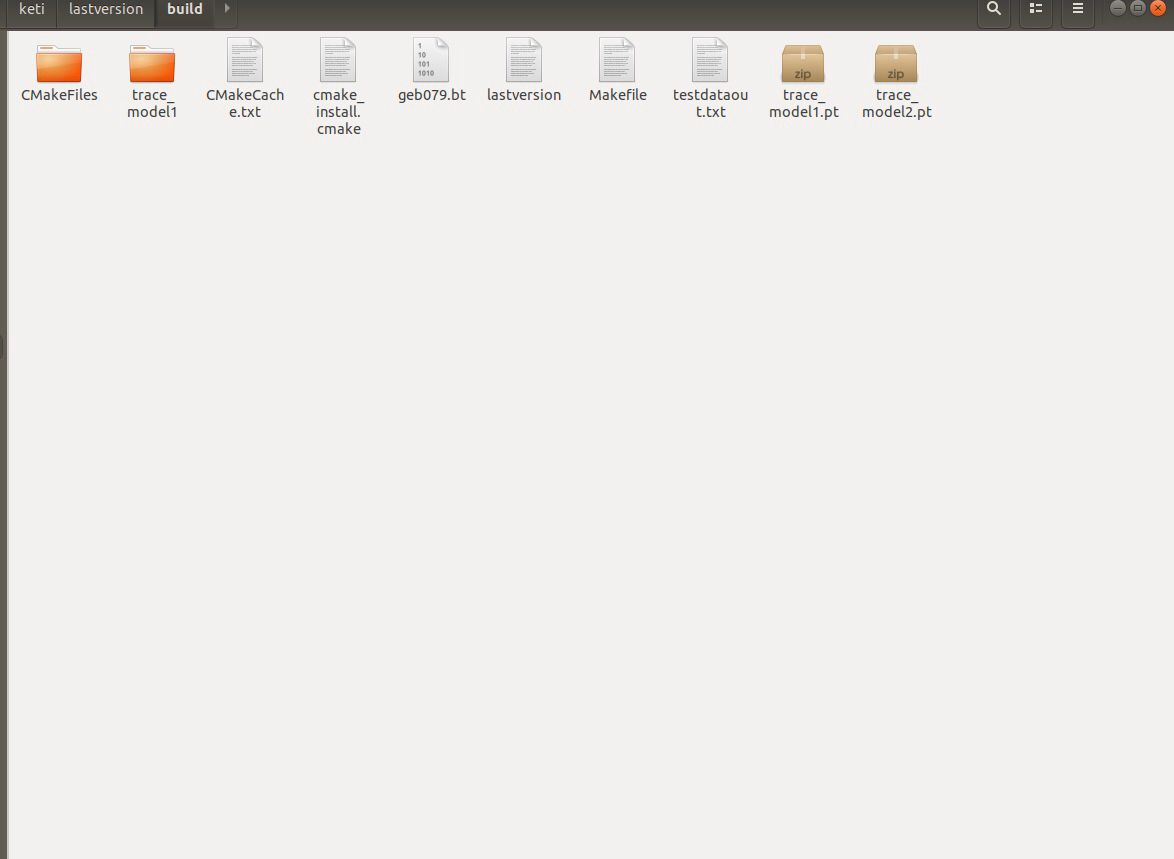Switch the file view layout mode
This screenshot has height=859, width=1174.
(1035, 8)
